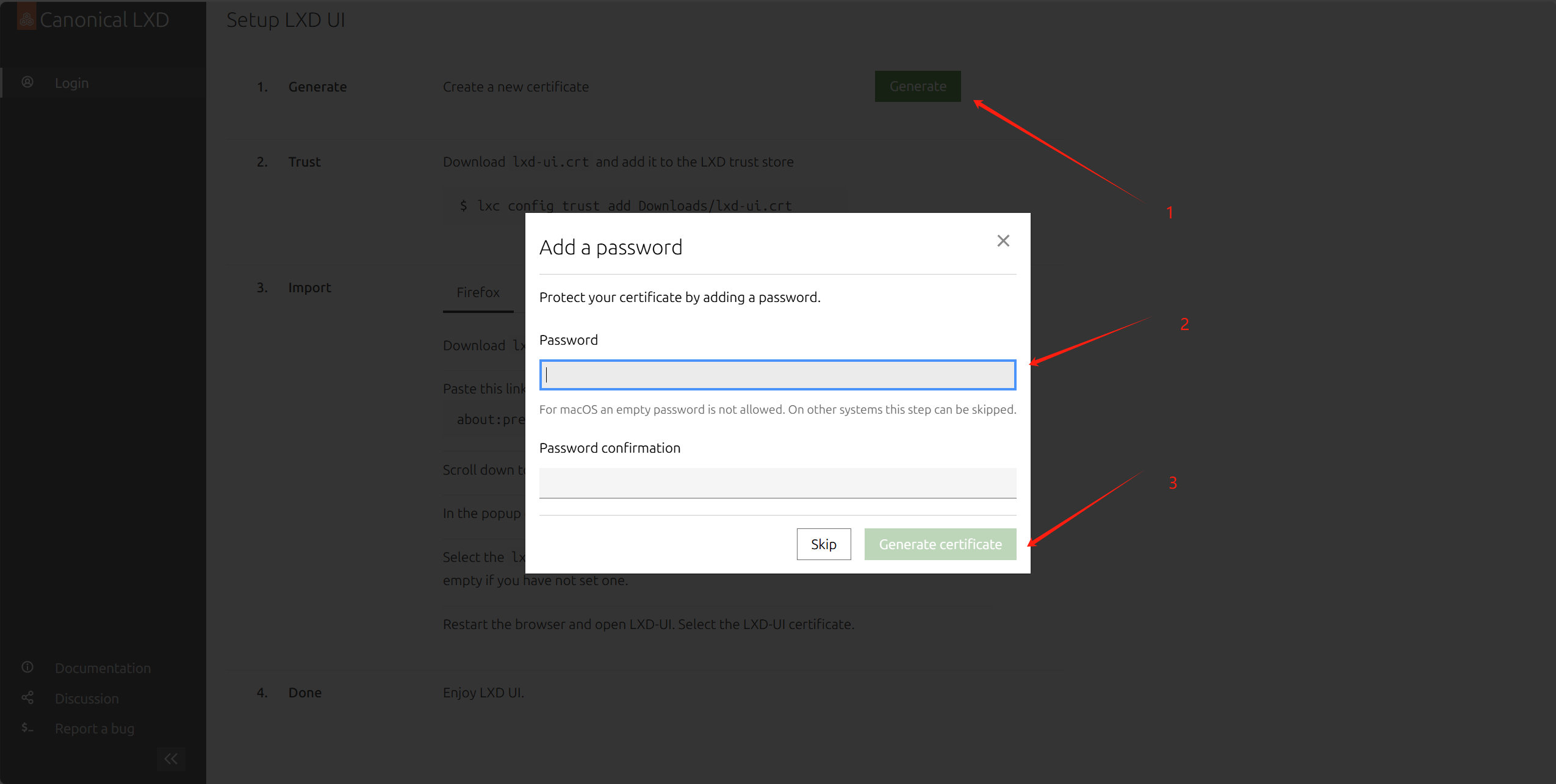
Task: Open the Documentation link
Action: [103, 668]
